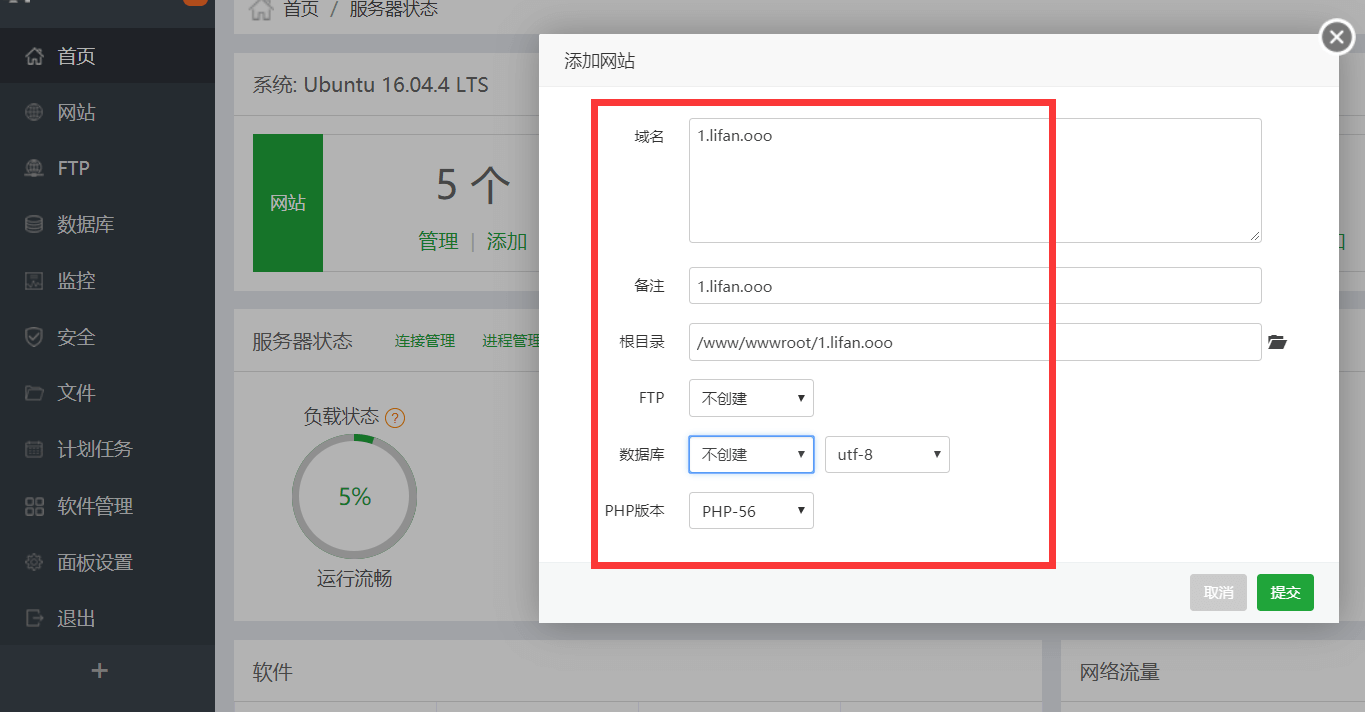Viewport: 1365px width, 712px height.
Task: Click the FTP icon in the sidebar
Action: point(34,168)
